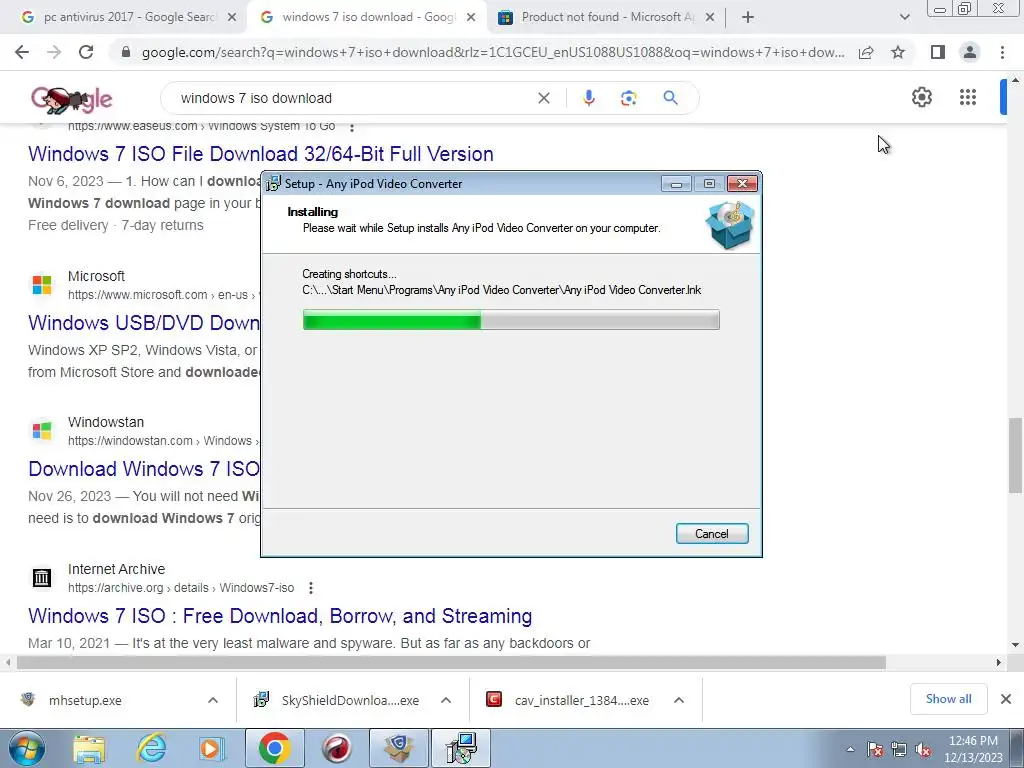Close the Product not found tab
1024x768 pixels.
(x=710, y=18)
